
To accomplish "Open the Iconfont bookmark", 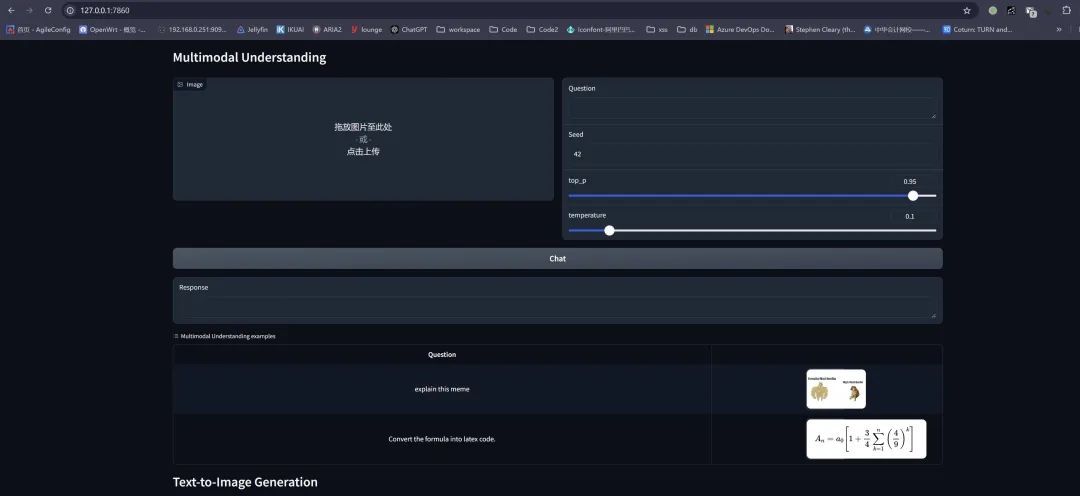I will pos(601,30).
